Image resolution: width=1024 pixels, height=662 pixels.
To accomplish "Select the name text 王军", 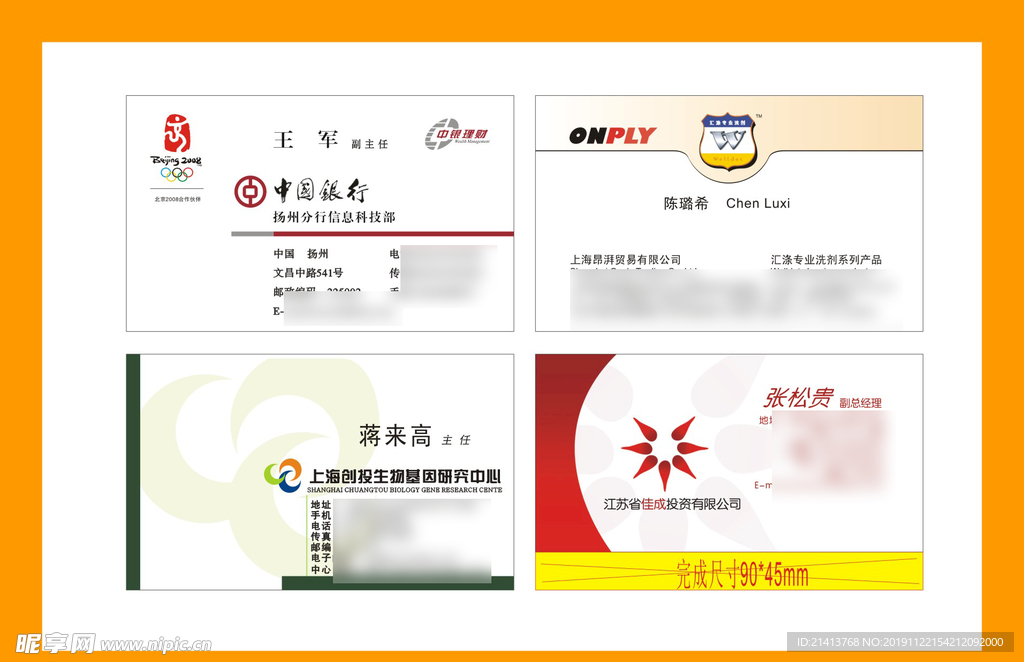I will click(x=306, y=140).
